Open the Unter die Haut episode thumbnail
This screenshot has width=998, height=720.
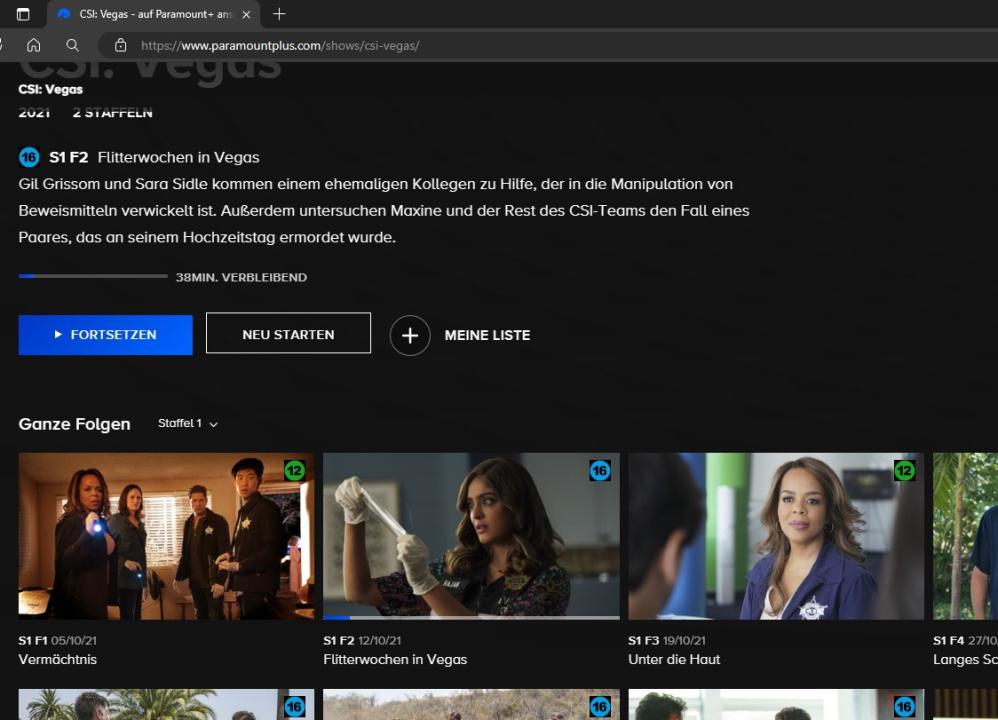pyautogui.click(x=776, y=536)
